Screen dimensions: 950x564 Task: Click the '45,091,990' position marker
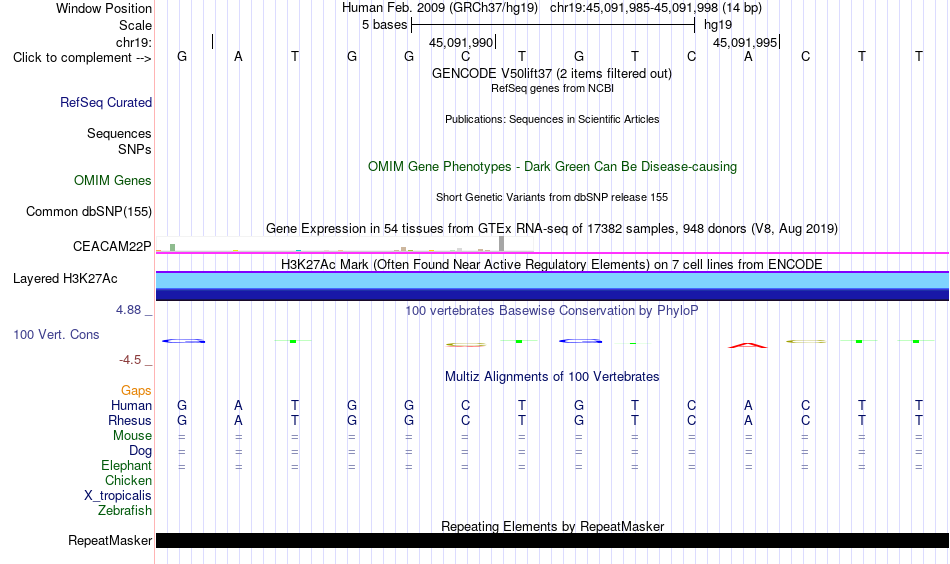pos(461,42)
